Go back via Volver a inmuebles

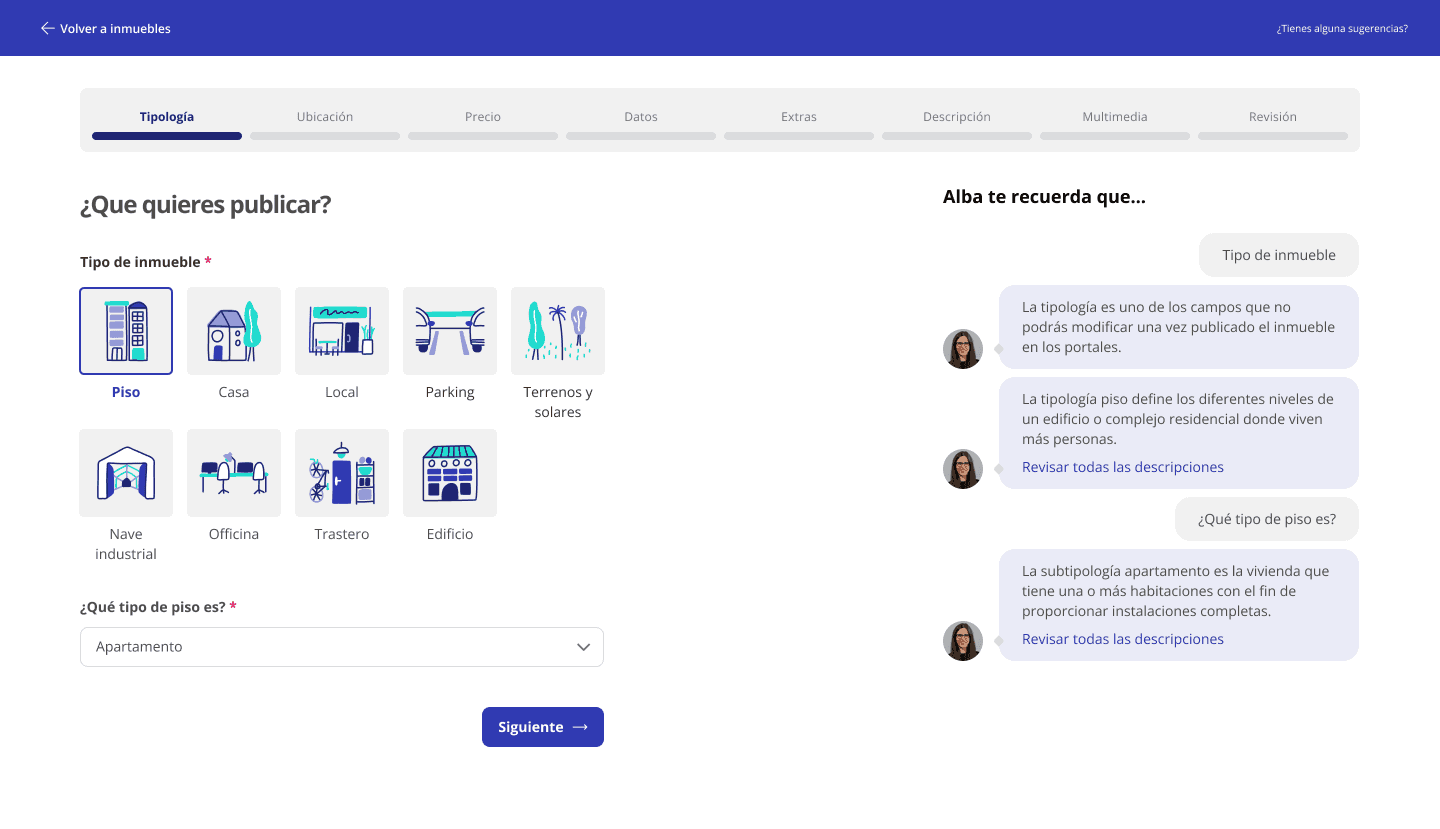tap(105, 29)
